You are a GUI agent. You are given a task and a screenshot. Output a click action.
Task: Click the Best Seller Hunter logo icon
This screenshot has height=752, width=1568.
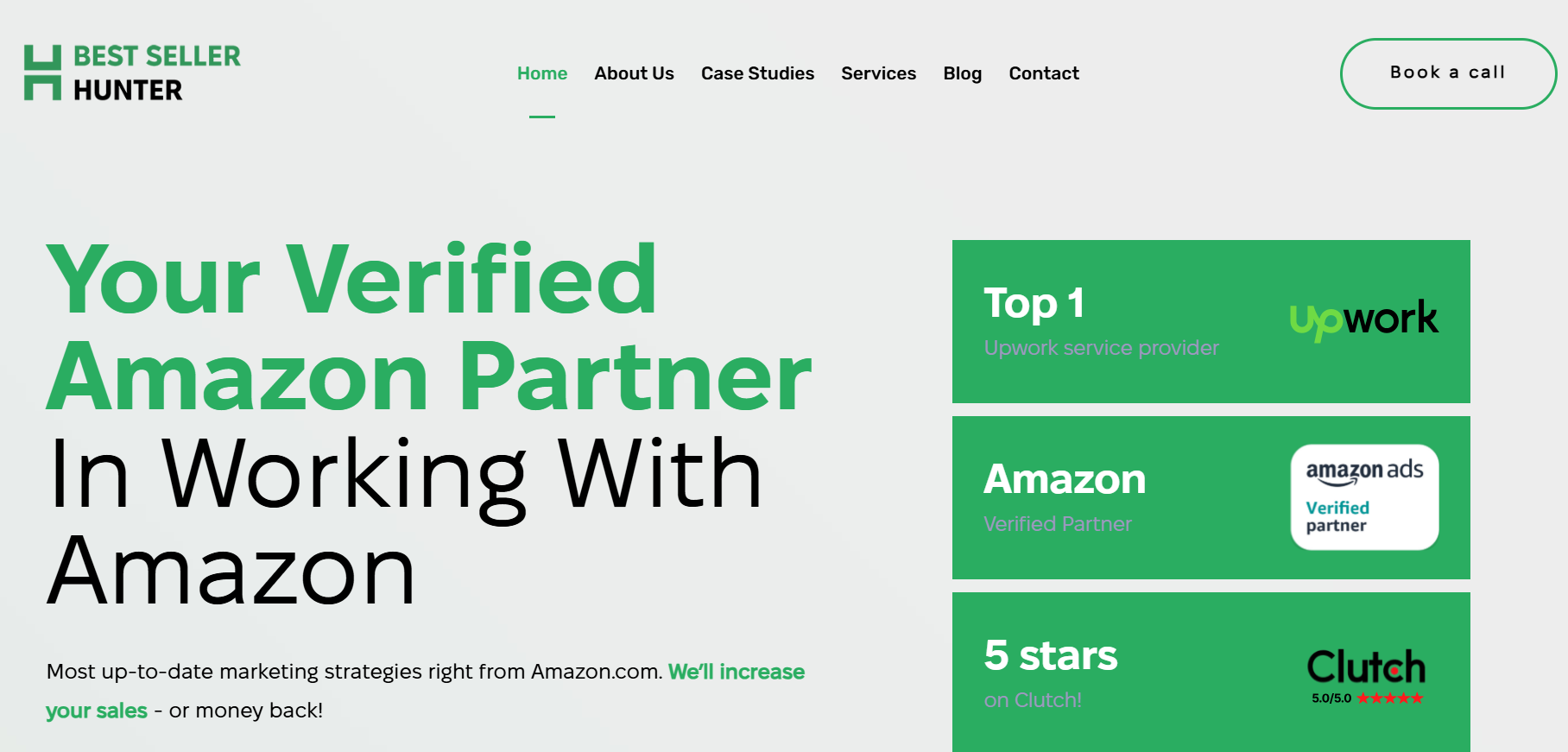42,73
